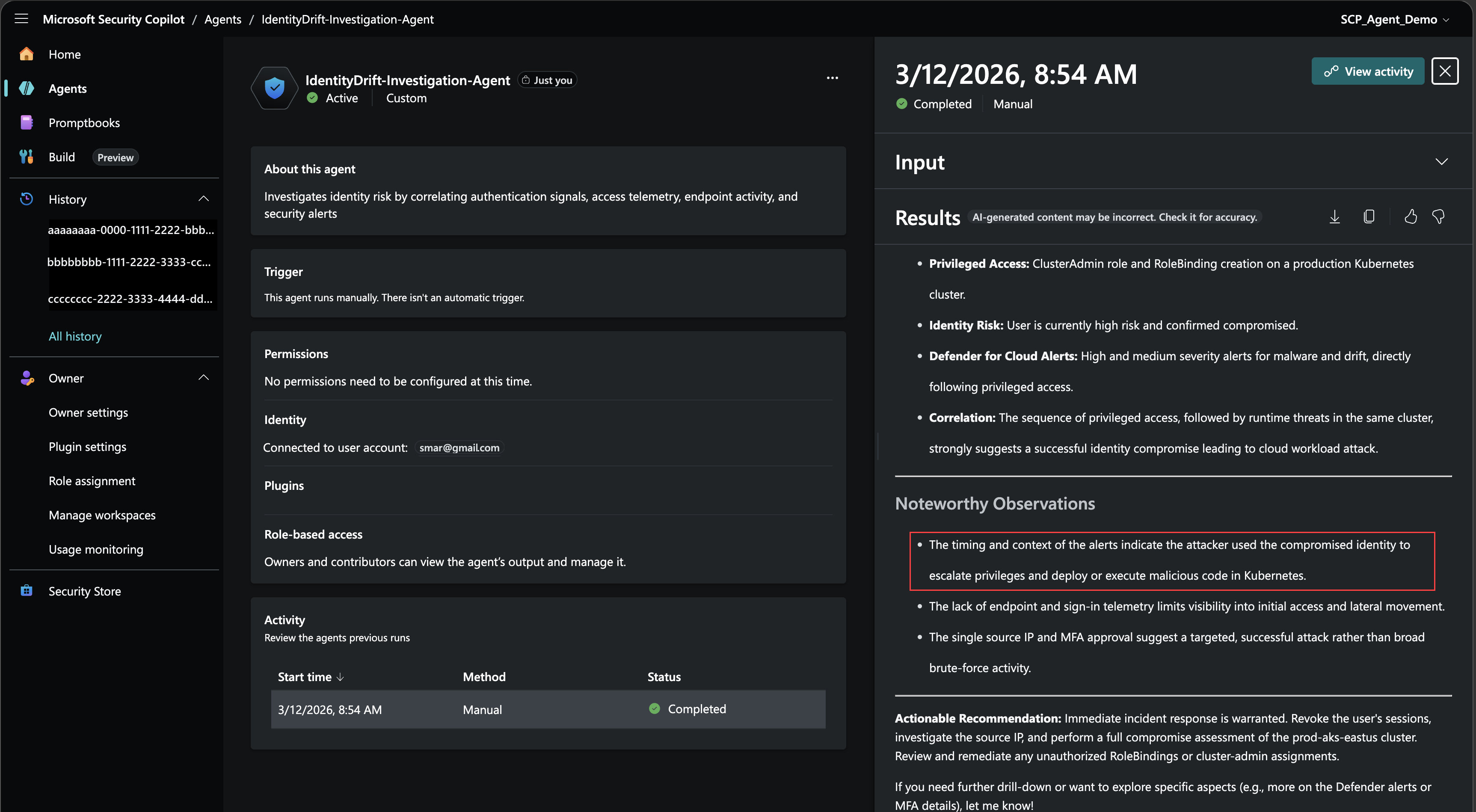The height and width of the screenshot is (812, 1476).
Task: Open the Agents page
Action: (68, 88)
